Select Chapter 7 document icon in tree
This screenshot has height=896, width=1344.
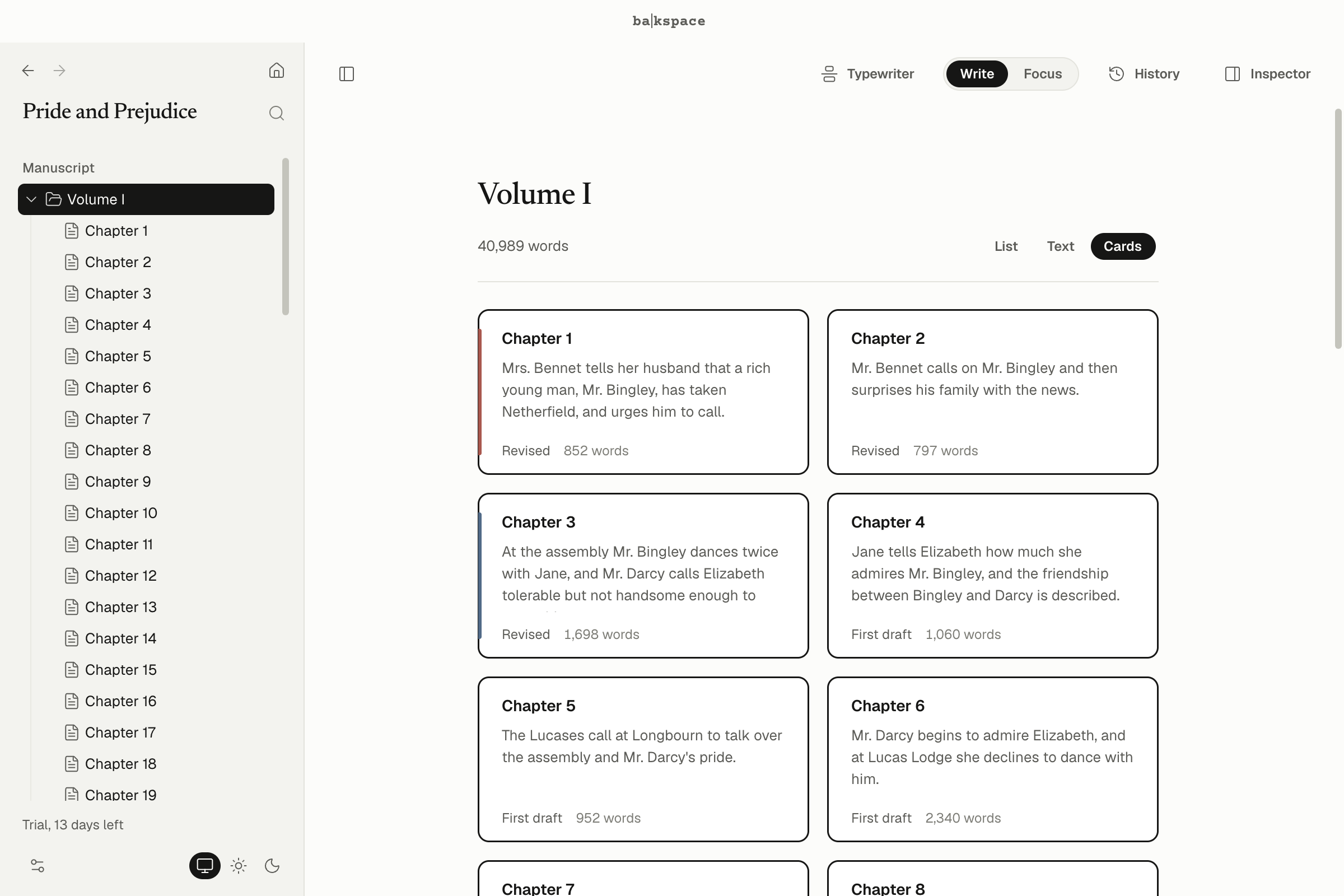coord(72,419)
